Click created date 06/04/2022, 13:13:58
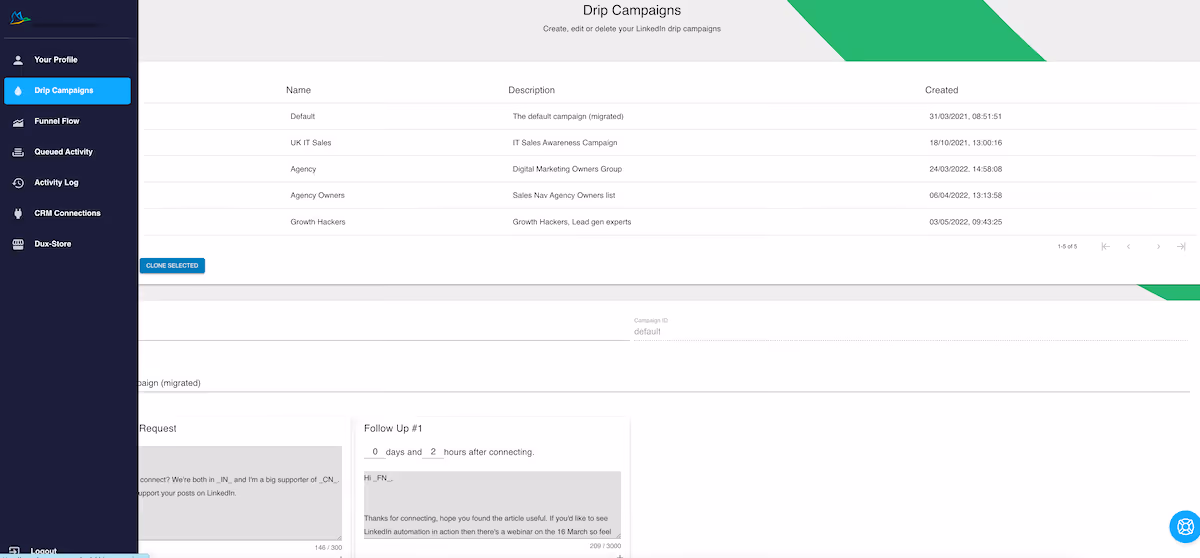1200x558 pixels. pos(965,196)
